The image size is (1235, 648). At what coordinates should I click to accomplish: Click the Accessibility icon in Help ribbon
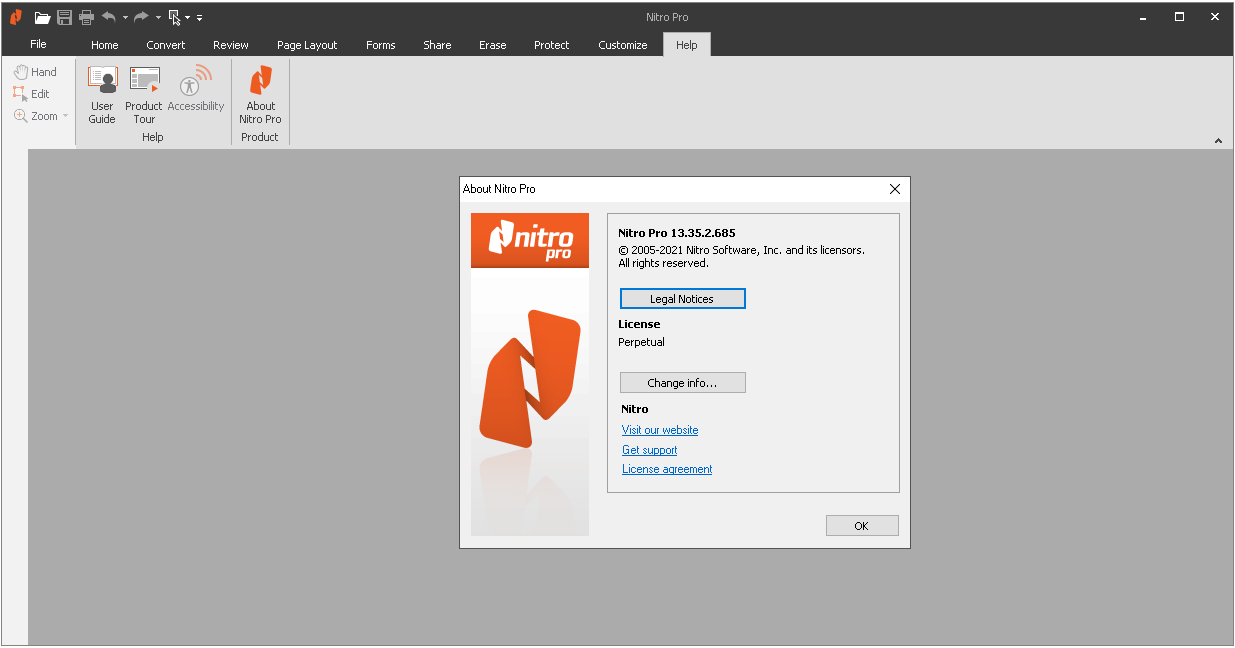[196, 90]
